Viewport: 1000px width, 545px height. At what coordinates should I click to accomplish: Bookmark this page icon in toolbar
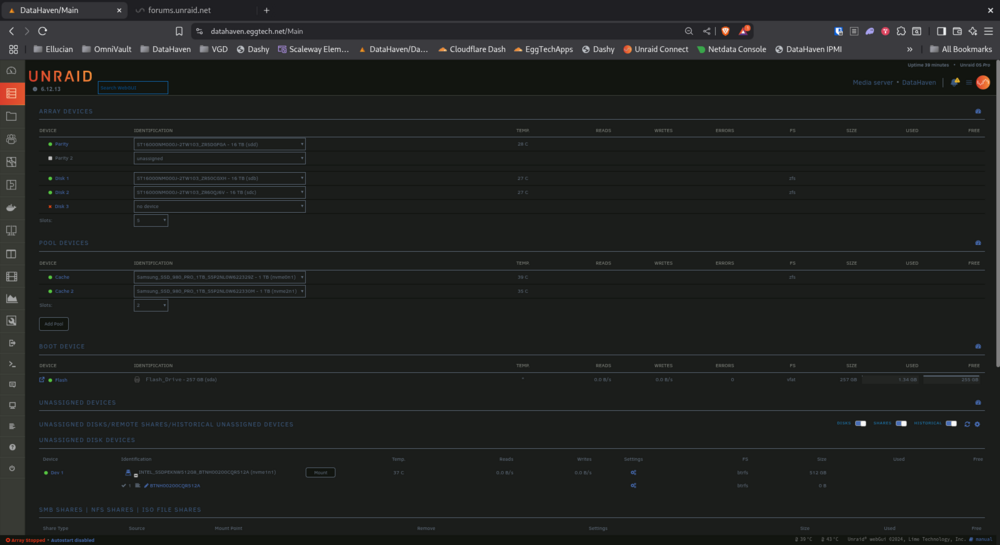179,31
